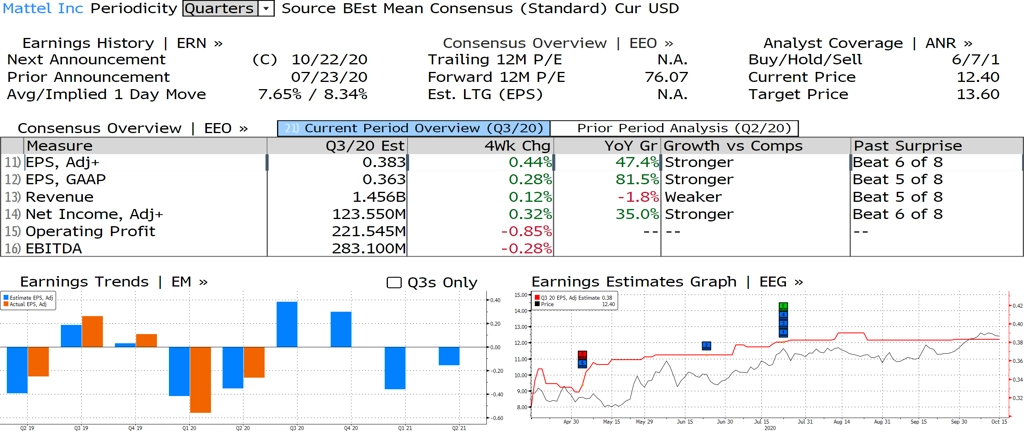
Task: Click orange Actual EPS, Adj legend swatch
Action: (5, 304)
